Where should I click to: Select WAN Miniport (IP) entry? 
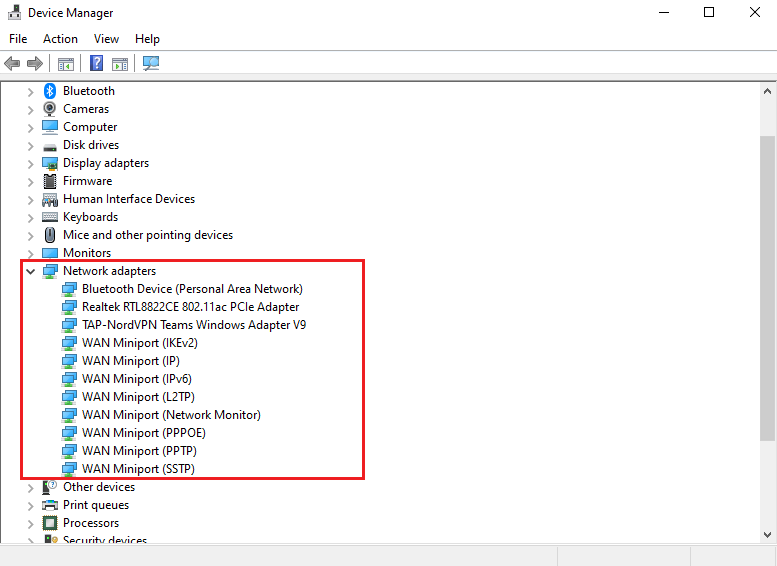pyautogui.click(x=131, y=361)
